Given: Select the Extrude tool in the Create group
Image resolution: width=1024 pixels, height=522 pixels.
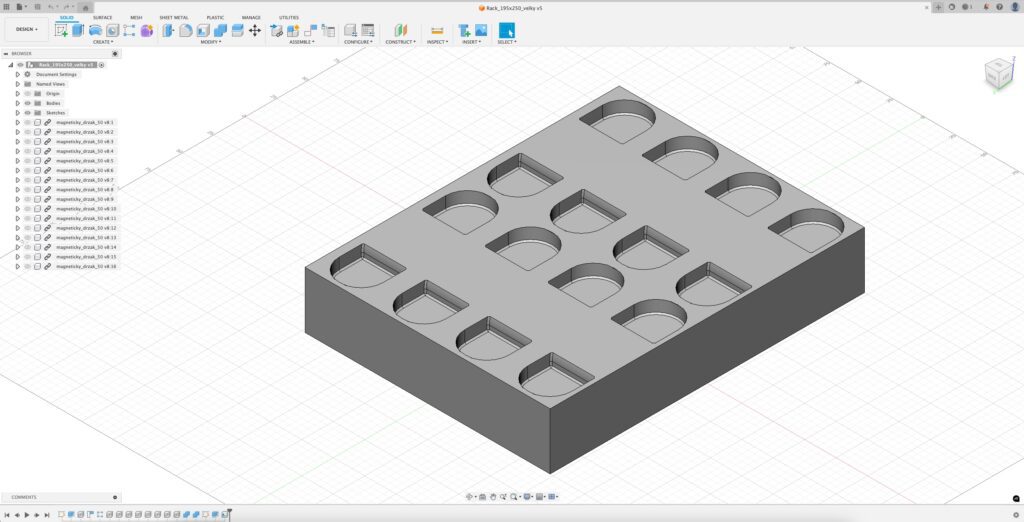Looking at the screenshot, I should tap(78, 30).
